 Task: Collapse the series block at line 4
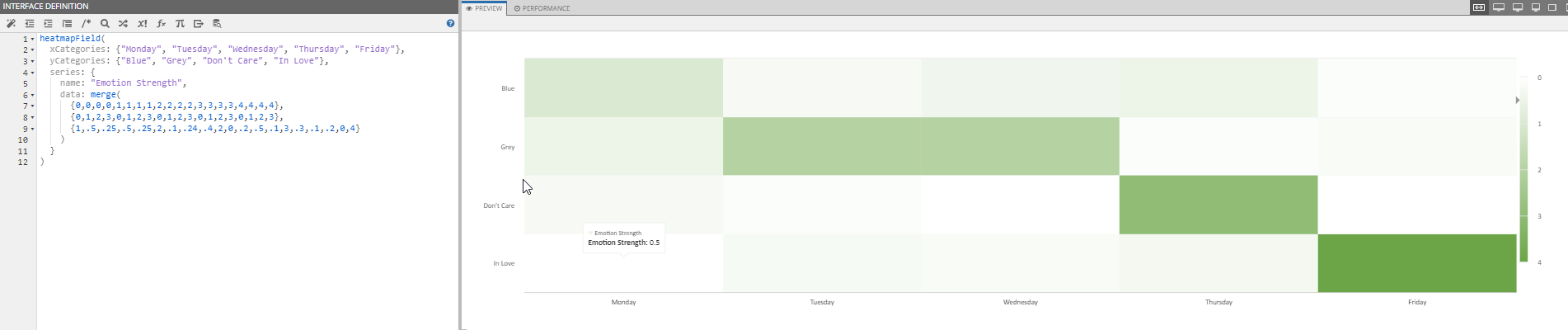[x=33, y=73]
